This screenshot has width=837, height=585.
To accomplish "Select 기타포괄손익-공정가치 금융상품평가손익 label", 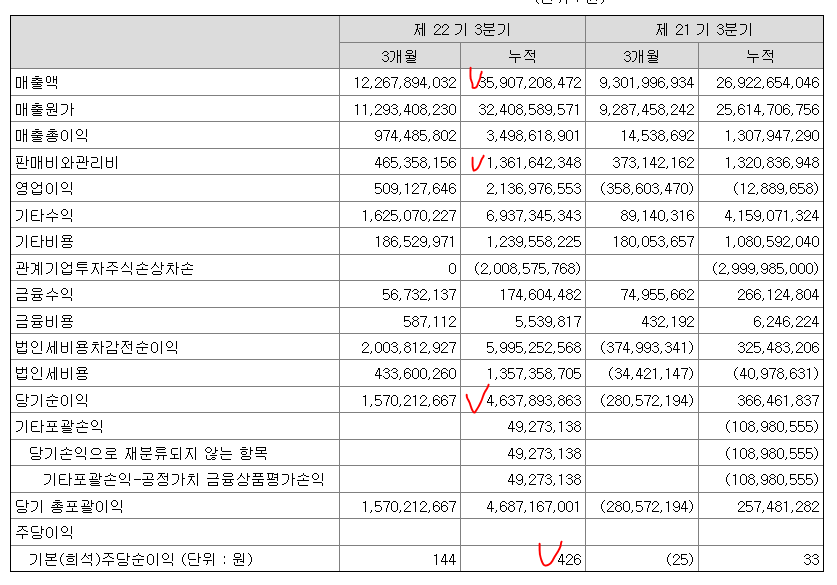I will tap(184, 479).
